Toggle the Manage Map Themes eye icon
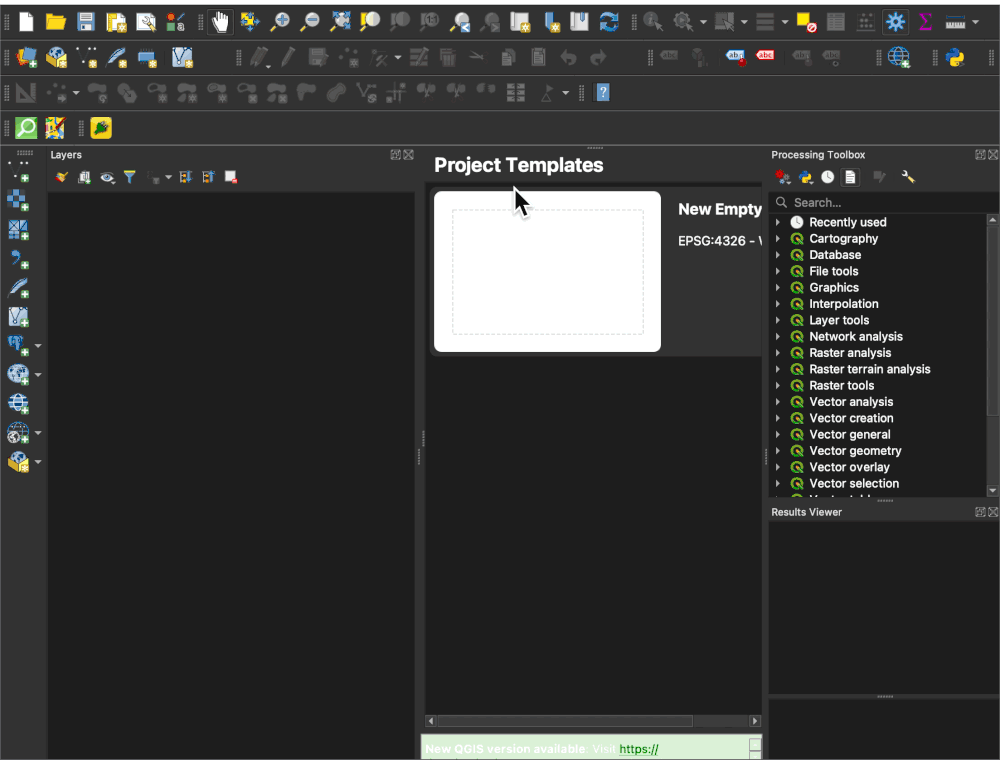 click(x=107, y=177)
